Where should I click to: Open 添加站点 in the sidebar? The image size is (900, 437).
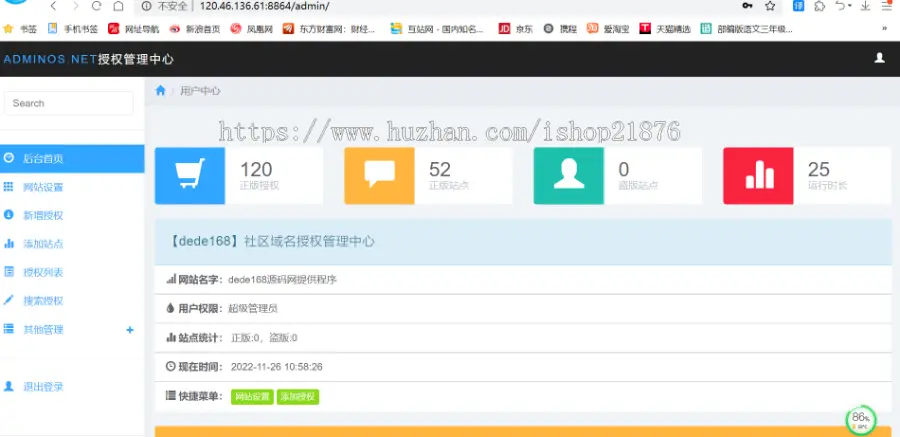[72, 244]
